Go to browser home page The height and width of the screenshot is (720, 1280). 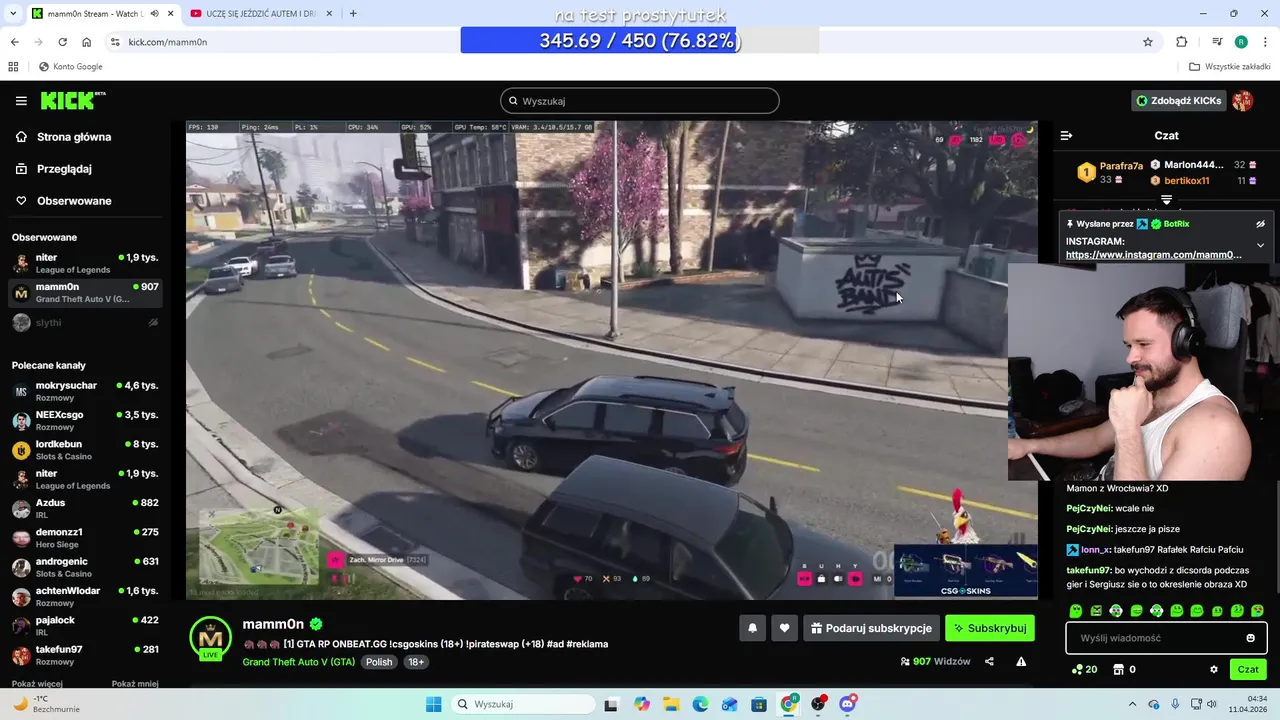pyautogui.click(x=86, y=42)
